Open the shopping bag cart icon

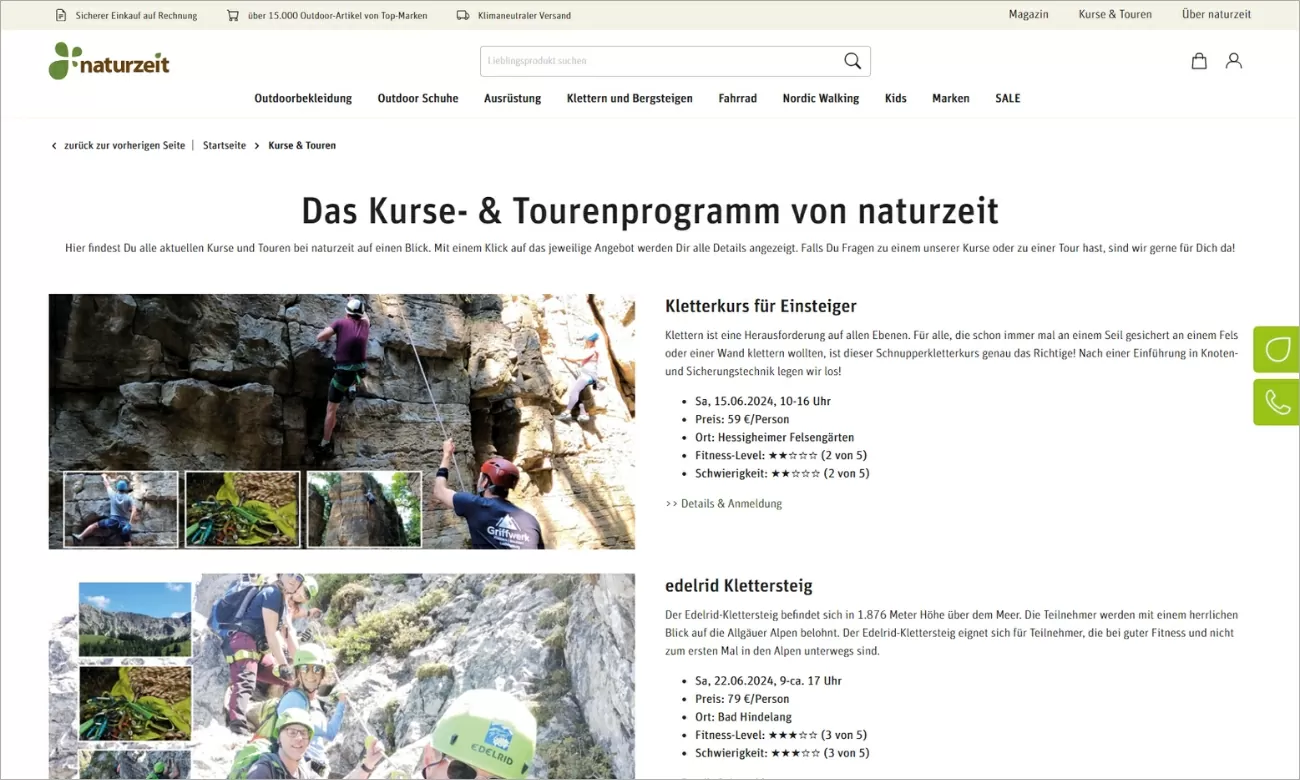pos(1198,61)
